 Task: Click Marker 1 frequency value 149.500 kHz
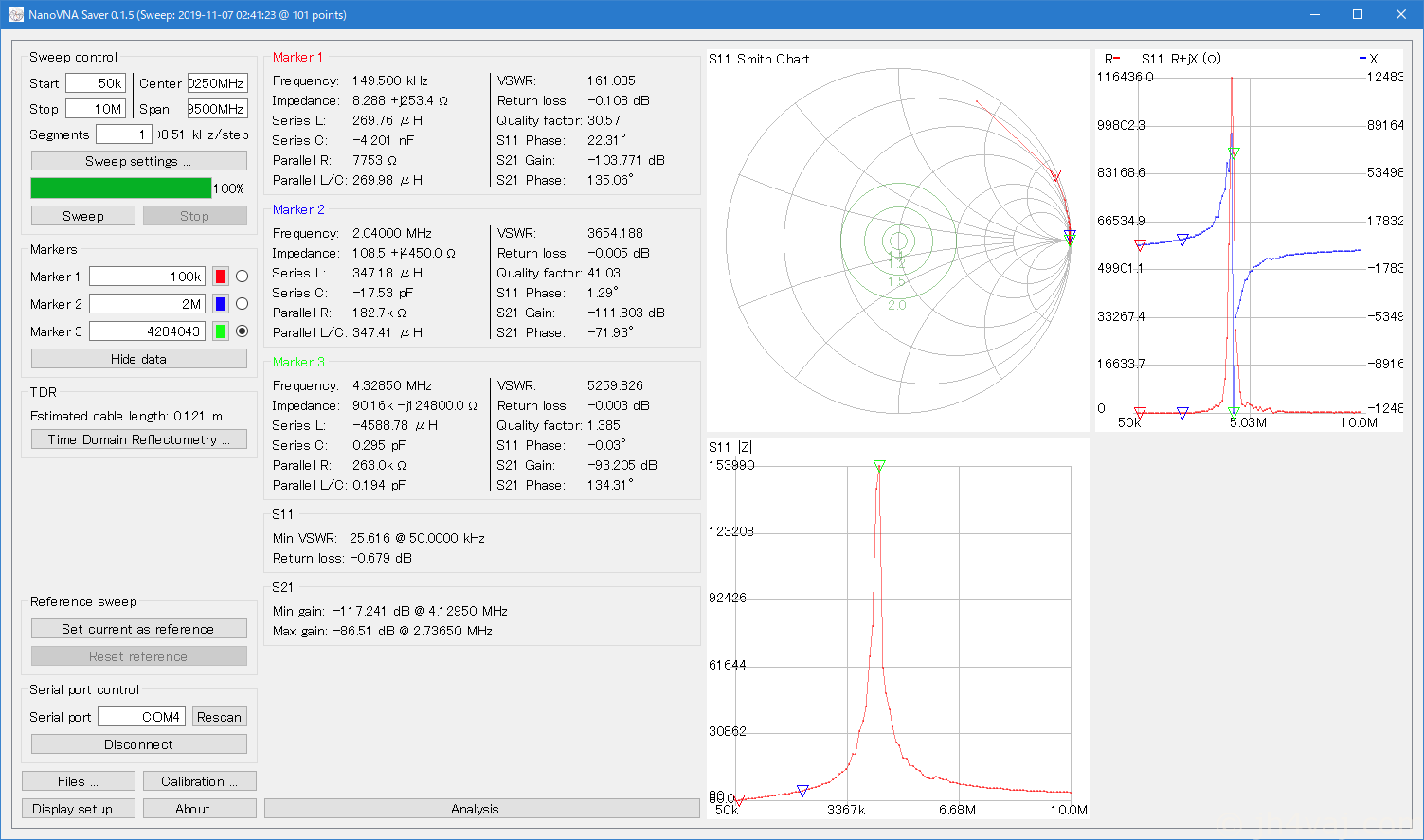coord(390,80)
